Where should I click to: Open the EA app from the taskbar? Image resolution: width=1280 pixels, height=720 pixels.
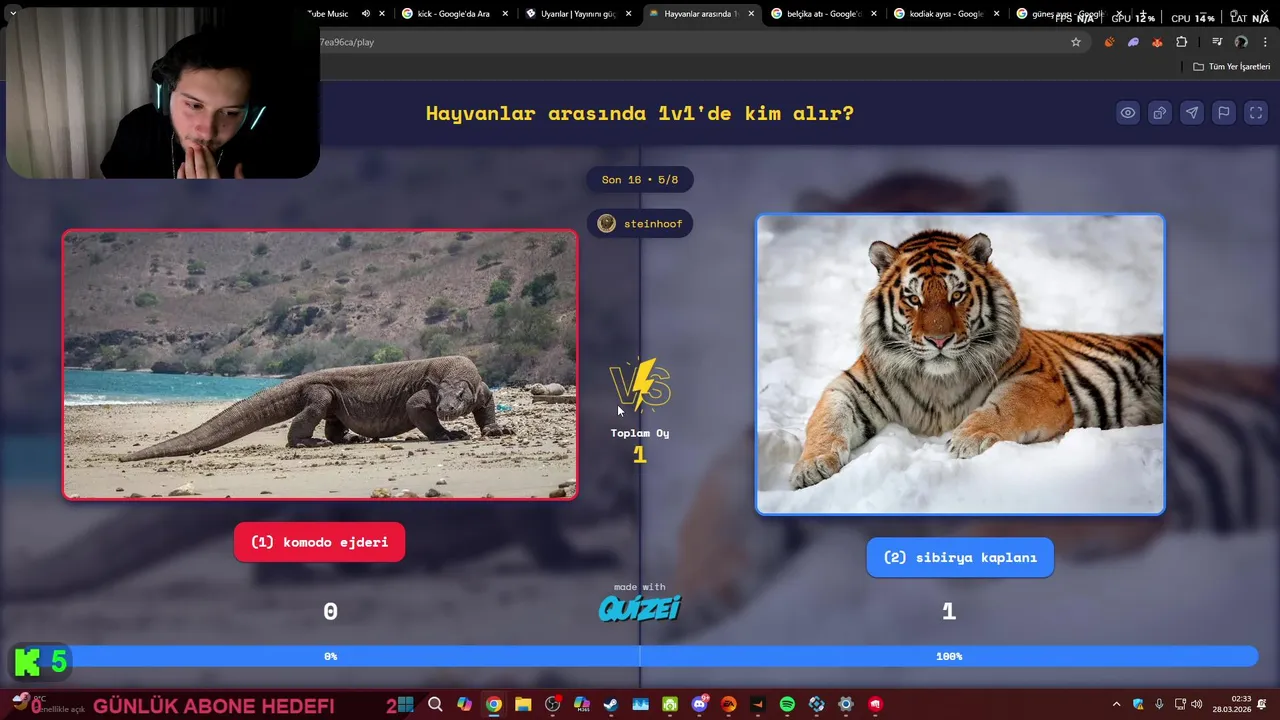click(x=728, y=704)
